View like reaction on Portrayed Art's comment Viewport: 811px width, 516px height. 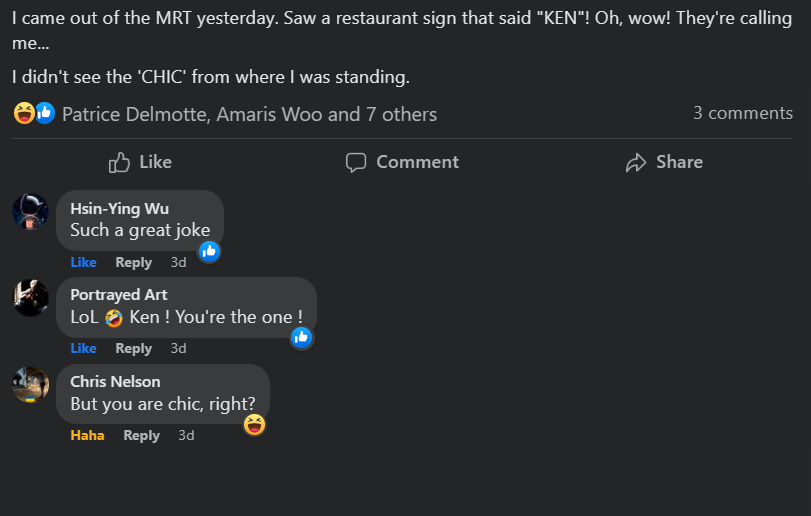302,338
